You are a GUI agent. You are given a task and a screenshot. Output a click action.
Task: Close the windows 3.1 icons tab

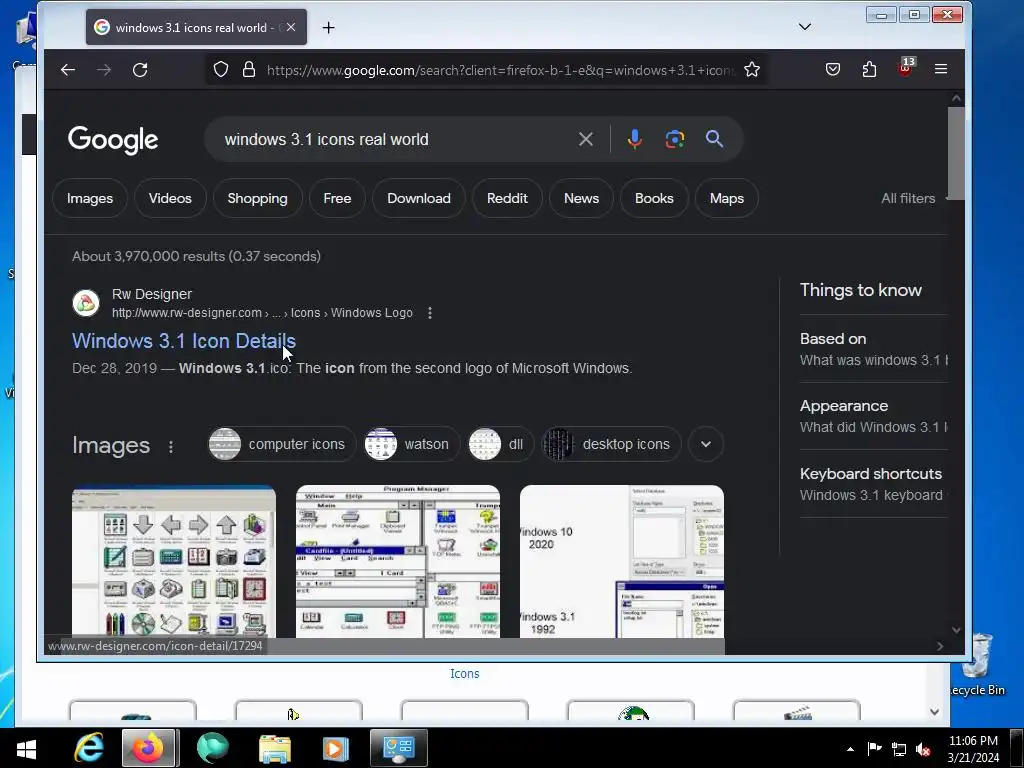click(291, 27)
